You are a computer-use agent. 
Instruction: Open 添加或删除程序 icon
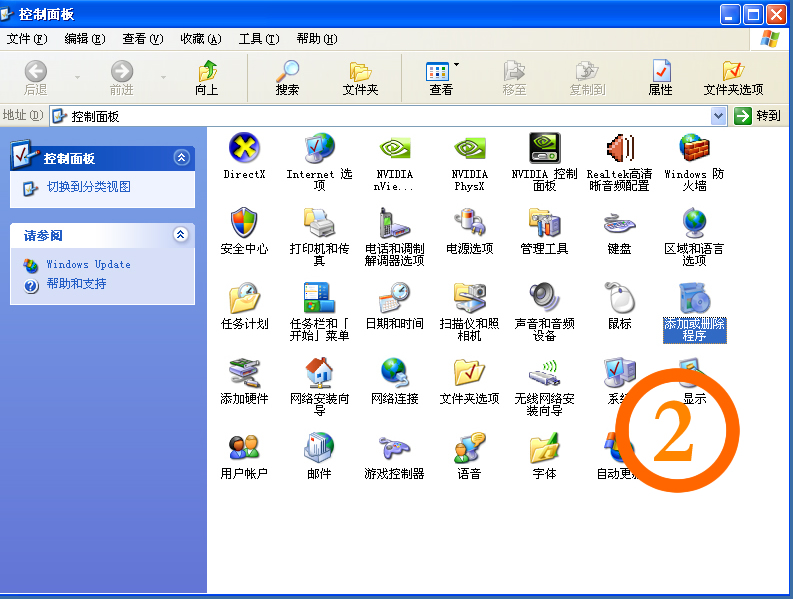coord(694,299)
